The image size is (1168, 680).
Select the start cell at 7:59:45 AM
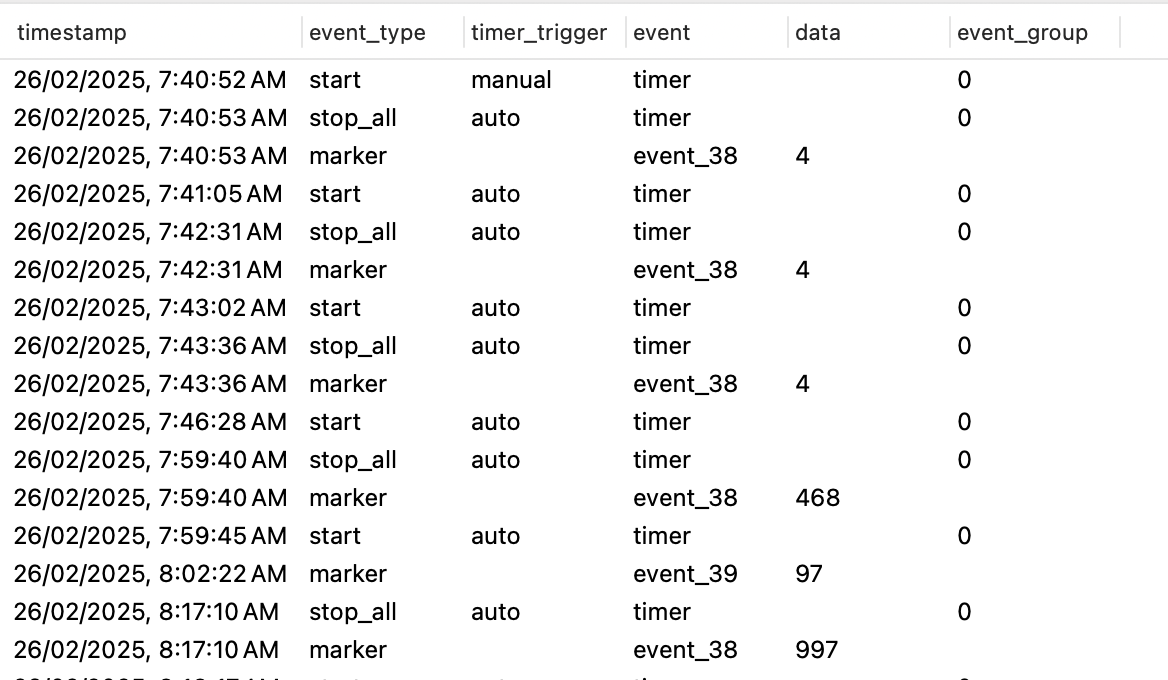(x=334, y=536)
